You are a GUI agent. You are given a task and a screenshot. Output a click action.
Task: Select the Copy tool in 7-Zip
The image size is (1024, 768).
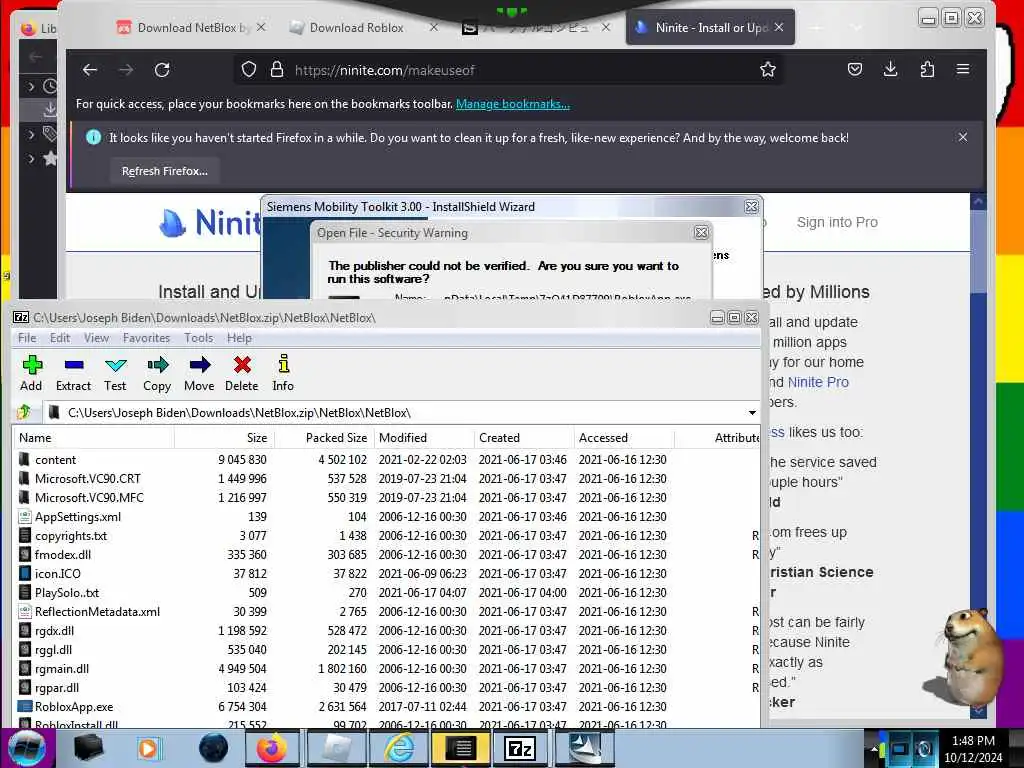[x=157, y=374]
